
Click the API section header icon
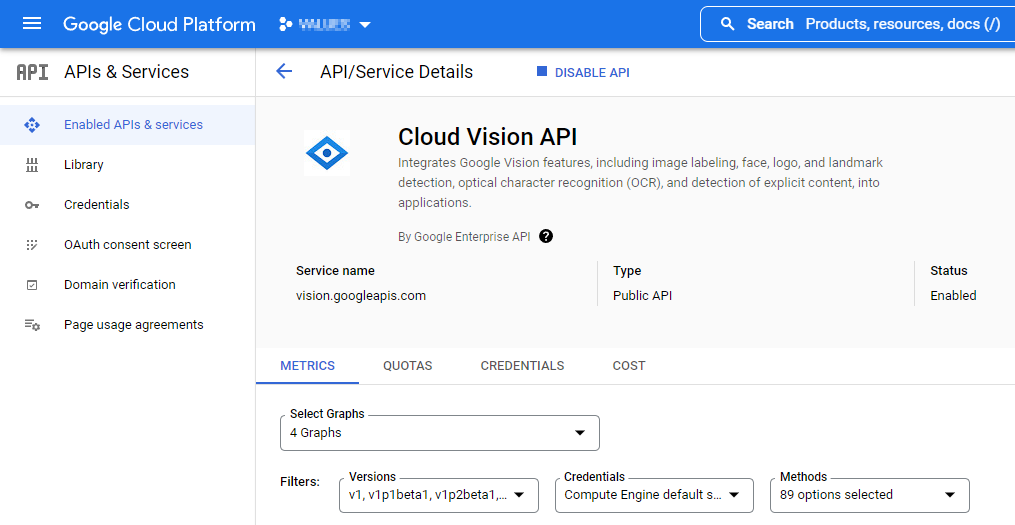pyautogui.click(x=32, y=72)
